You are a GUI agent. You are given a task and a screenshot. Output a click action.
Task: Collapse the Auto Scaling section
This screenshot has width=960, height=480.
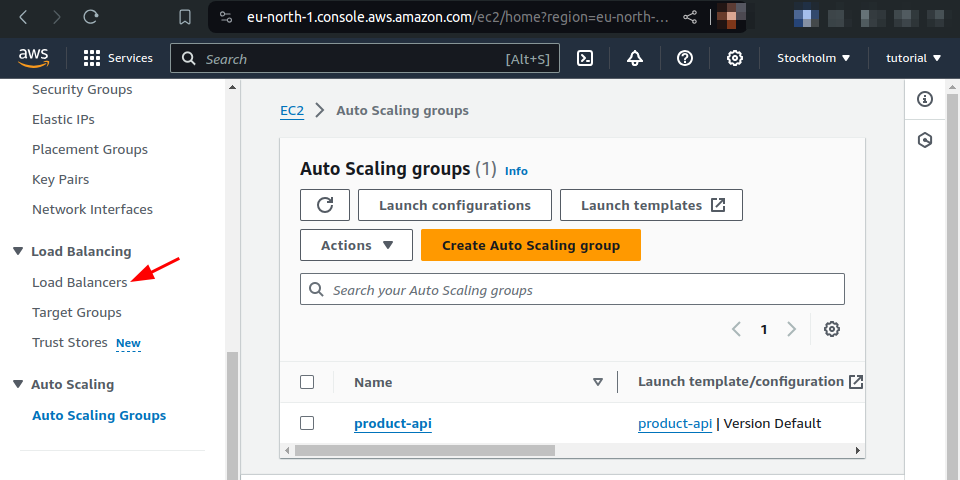(18, 384)
